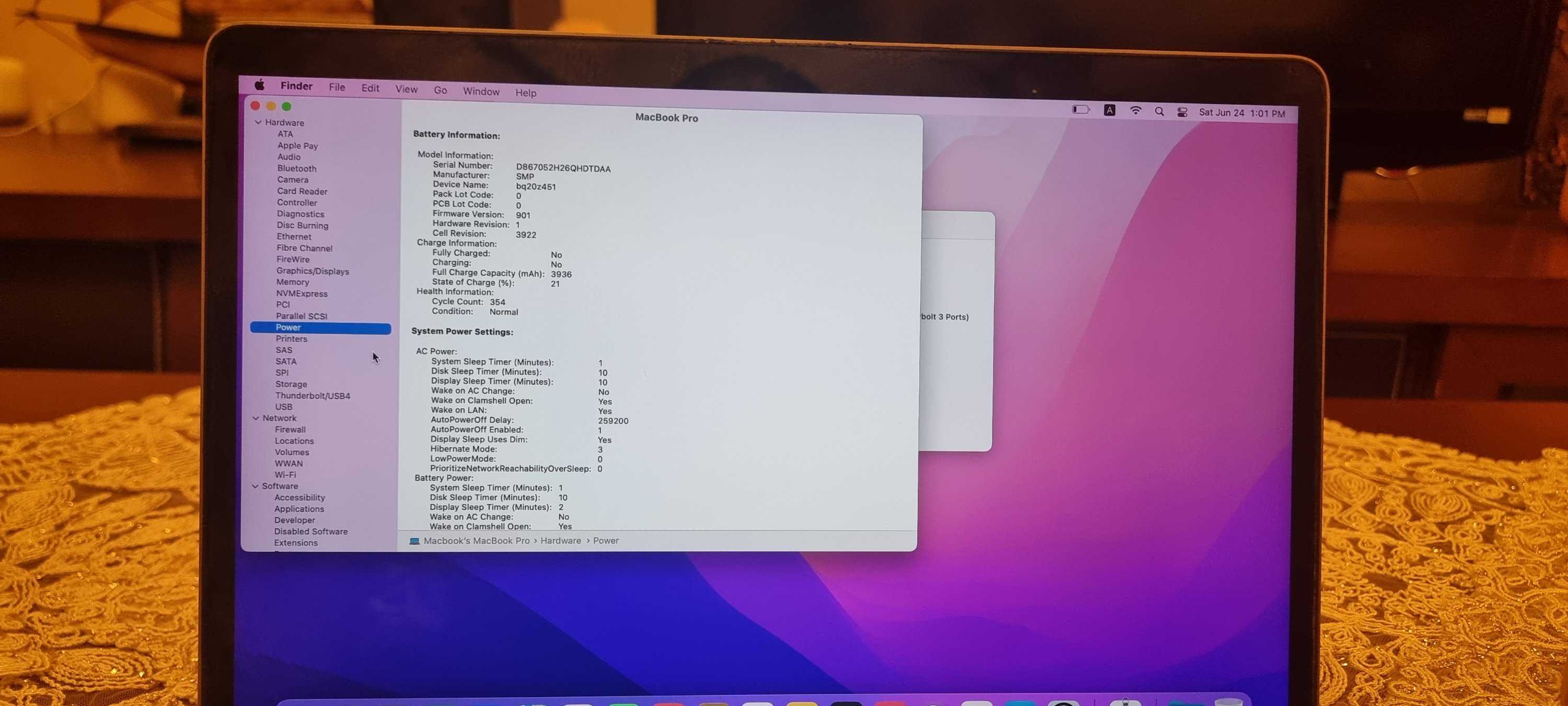Viewport: 1568px width, 706px height.
Task: Collapse the Software section
Action: (x=255, y=486)
